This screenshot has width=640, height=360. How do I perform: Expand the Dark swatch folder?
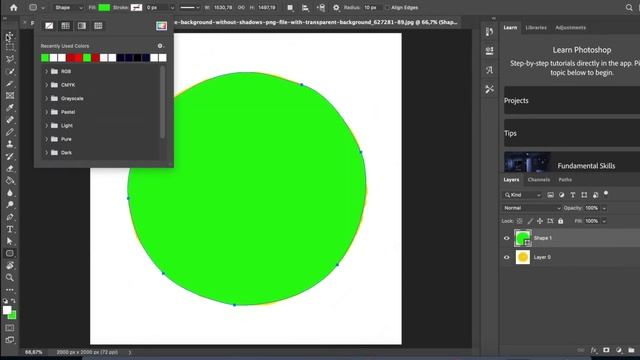pos(46,152)
